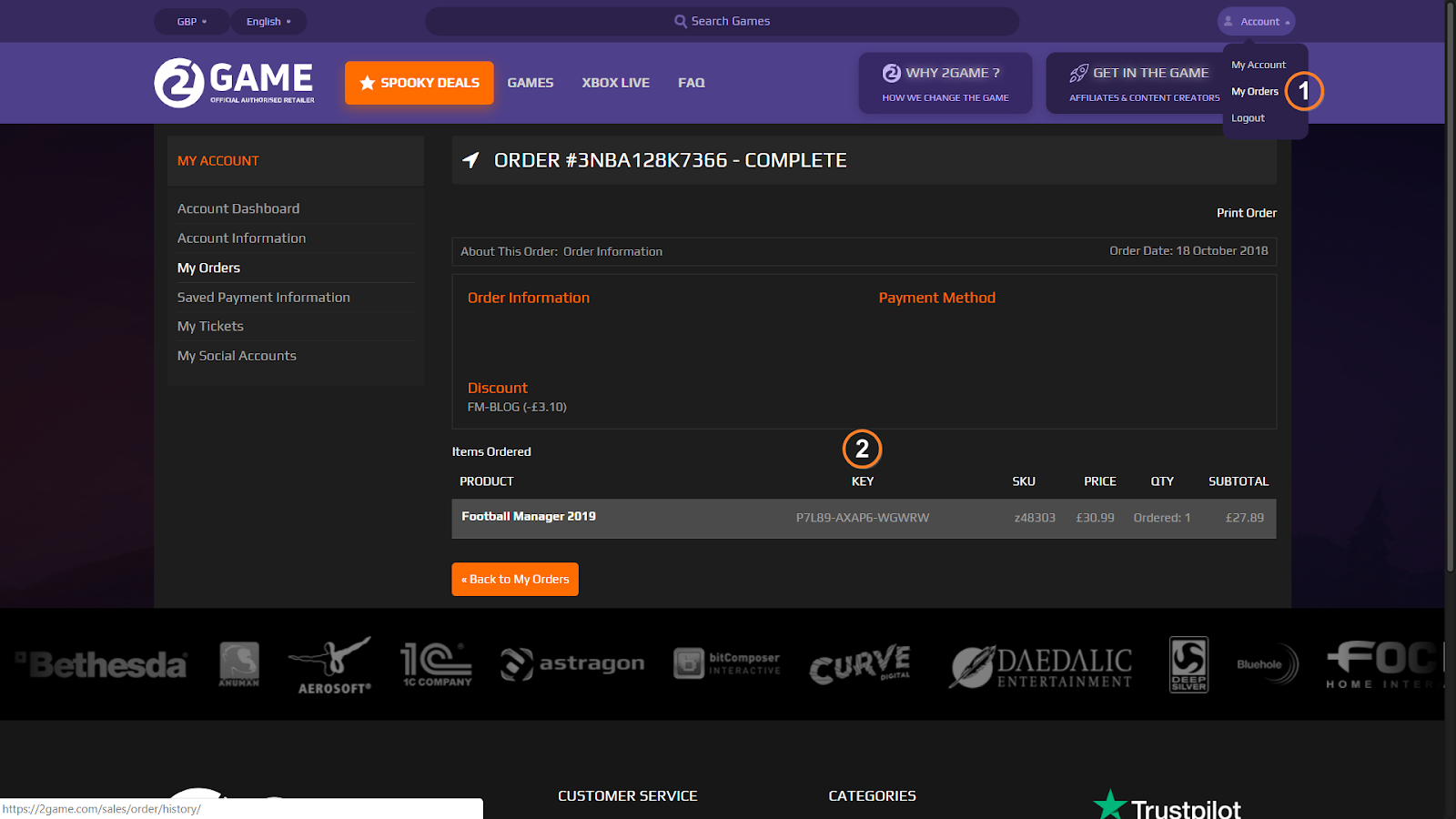Click the Football Manager 2019 product name
This screenshot has width=1456, height=819.
(x=529, y=517)
